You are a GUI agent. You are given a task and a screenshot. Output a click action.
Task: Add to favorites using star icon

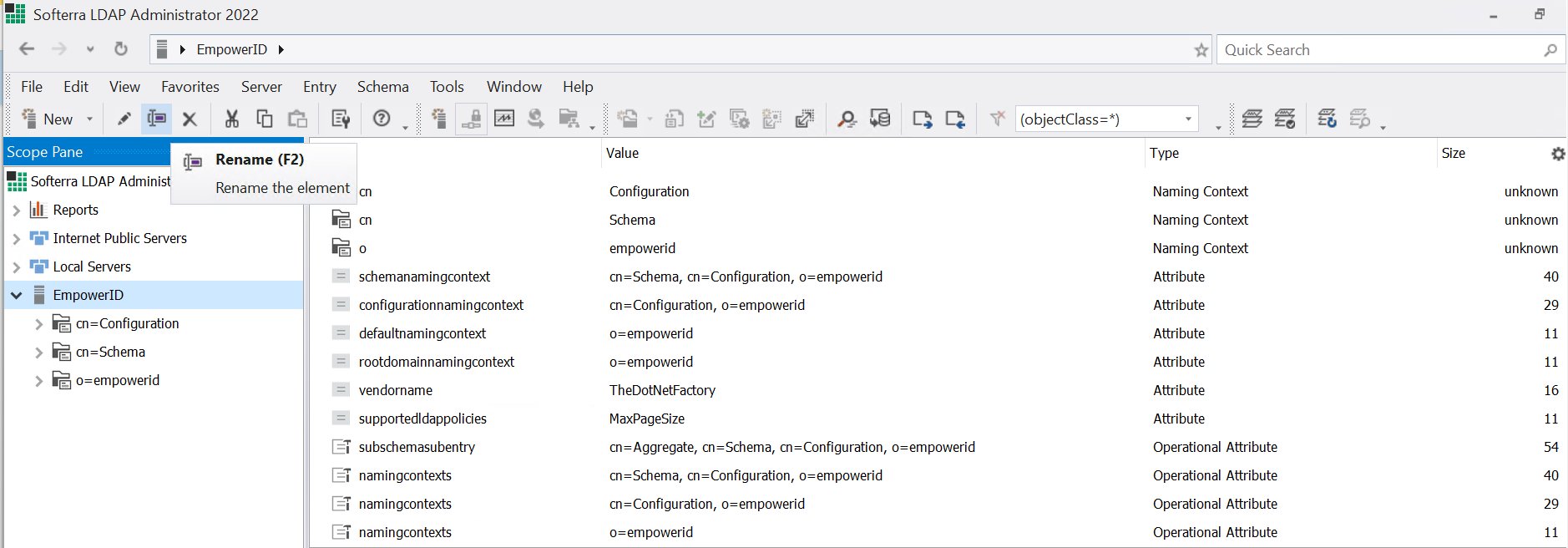(1201, 50)
